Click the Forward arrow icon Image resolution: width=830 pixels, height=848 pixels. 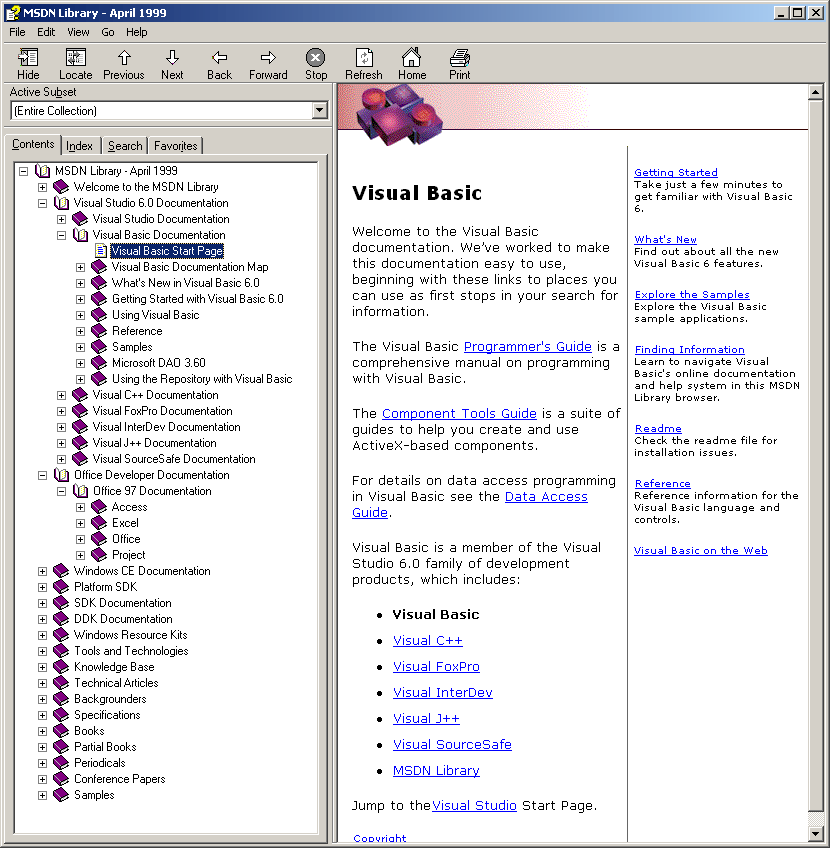268,57
